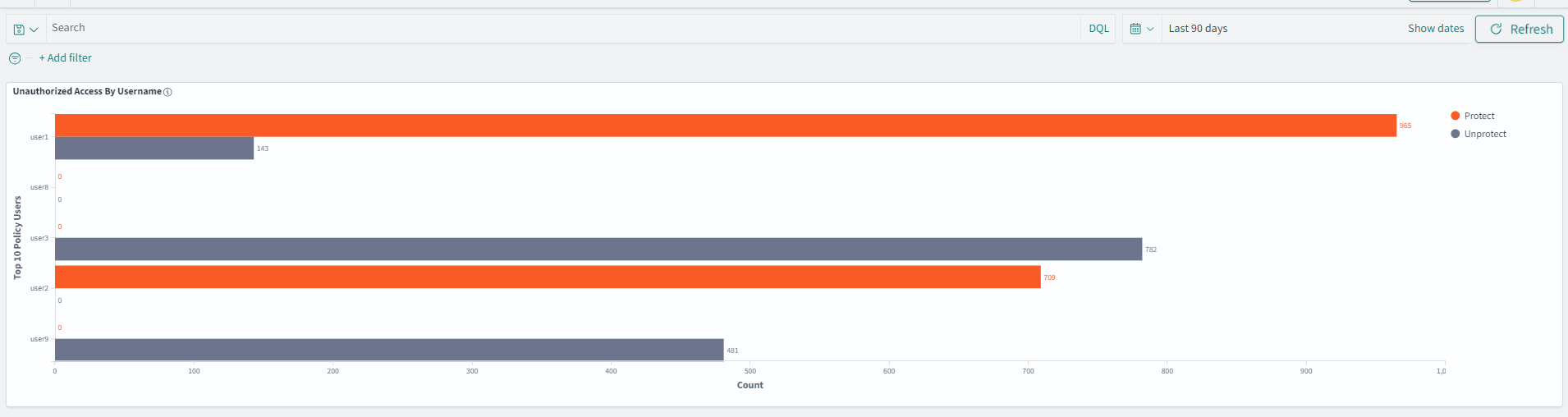Select user1's gray Unprotect bar (143)
The image size is (1568, 417).
154,149
